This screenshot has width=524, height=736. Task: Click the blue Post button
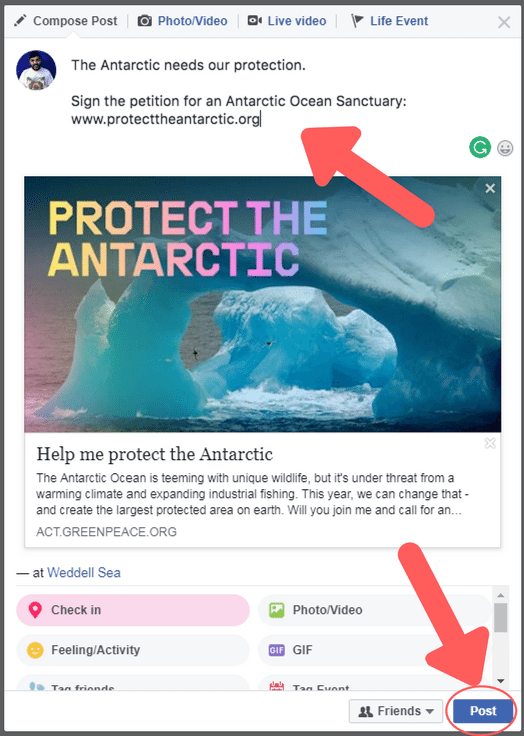click(483, 711)
